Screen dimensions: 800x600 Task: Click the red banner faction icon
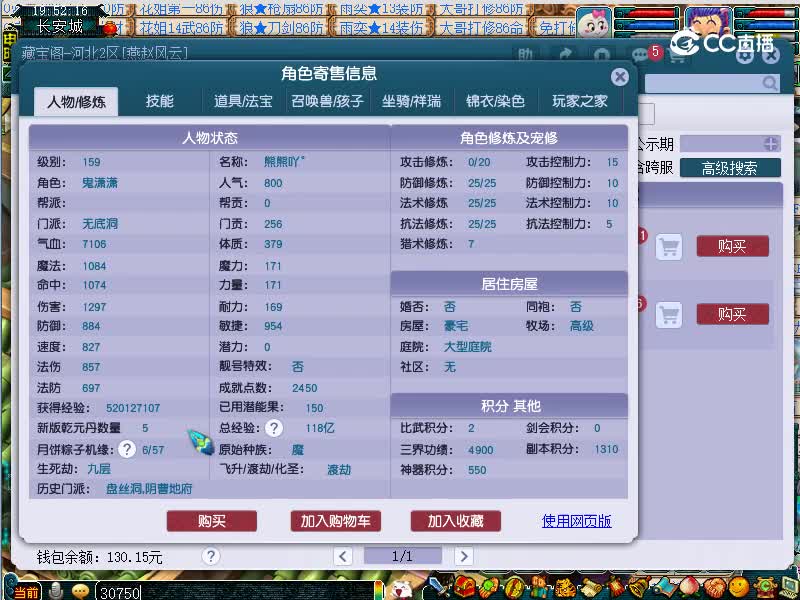pos(616,588)
